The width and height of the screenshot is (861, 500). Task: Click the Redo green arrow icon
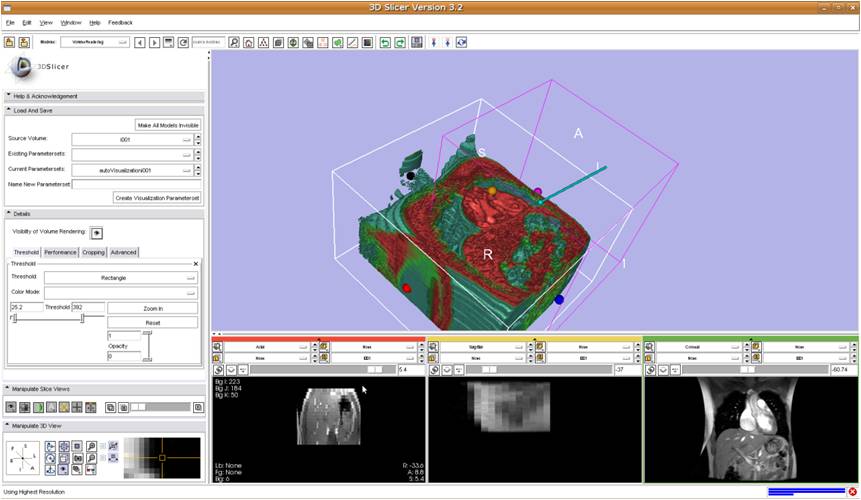pyautogui.click(x=400, y=42)
